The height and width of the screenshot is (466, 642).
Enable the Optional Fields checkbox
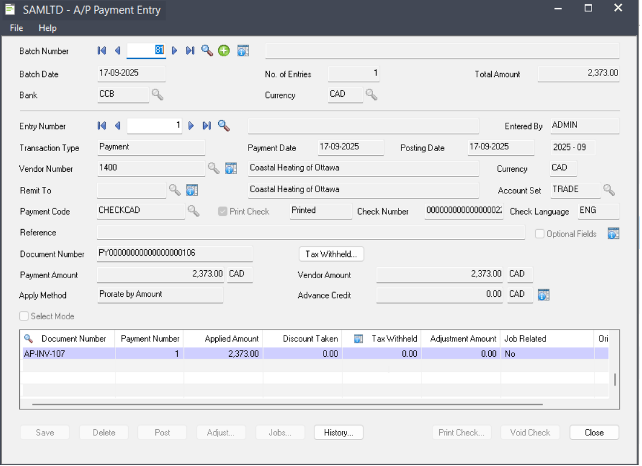pos(540,233)
